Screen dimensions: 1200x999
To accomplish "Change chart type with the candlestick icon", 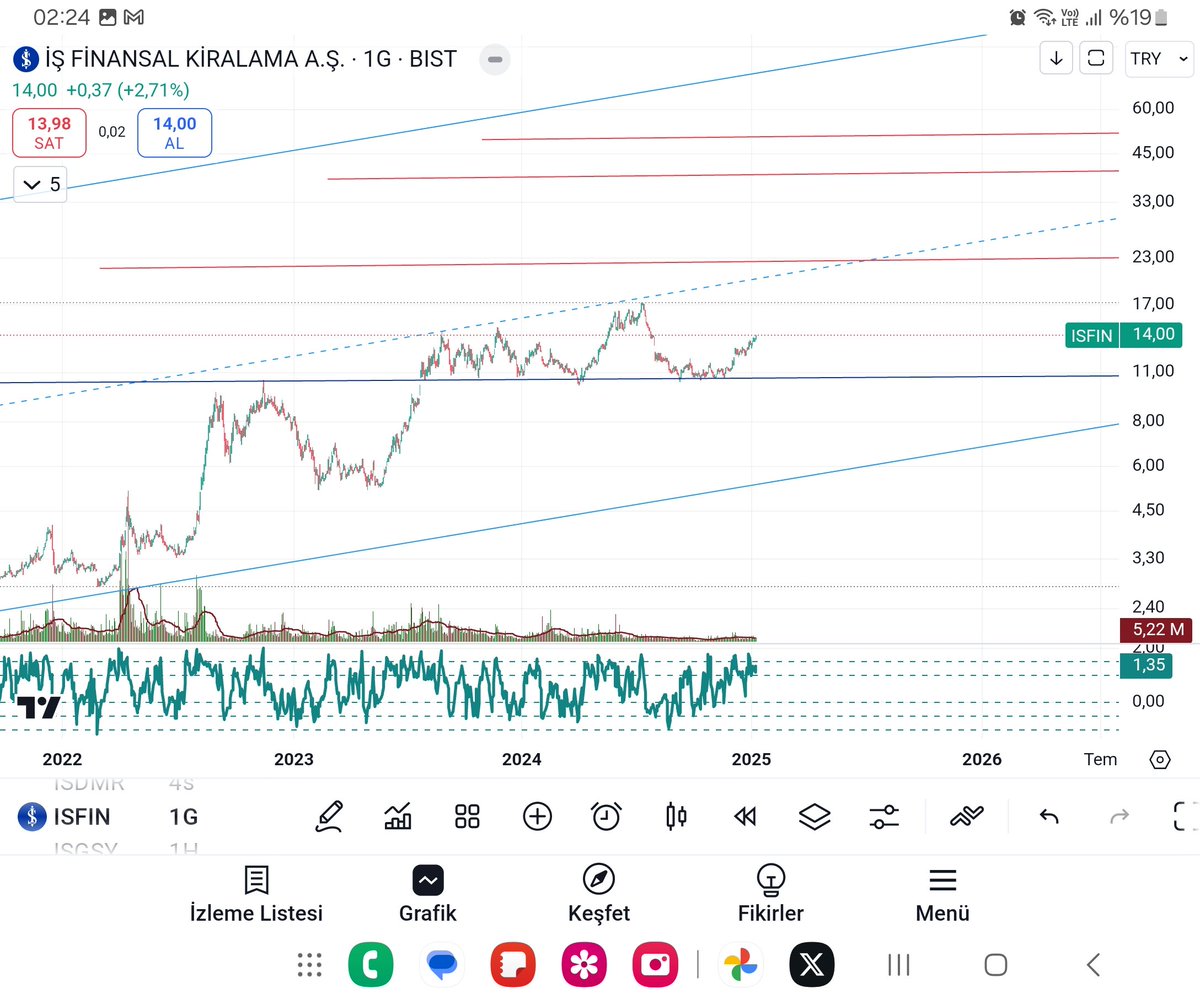I will 676,816.
